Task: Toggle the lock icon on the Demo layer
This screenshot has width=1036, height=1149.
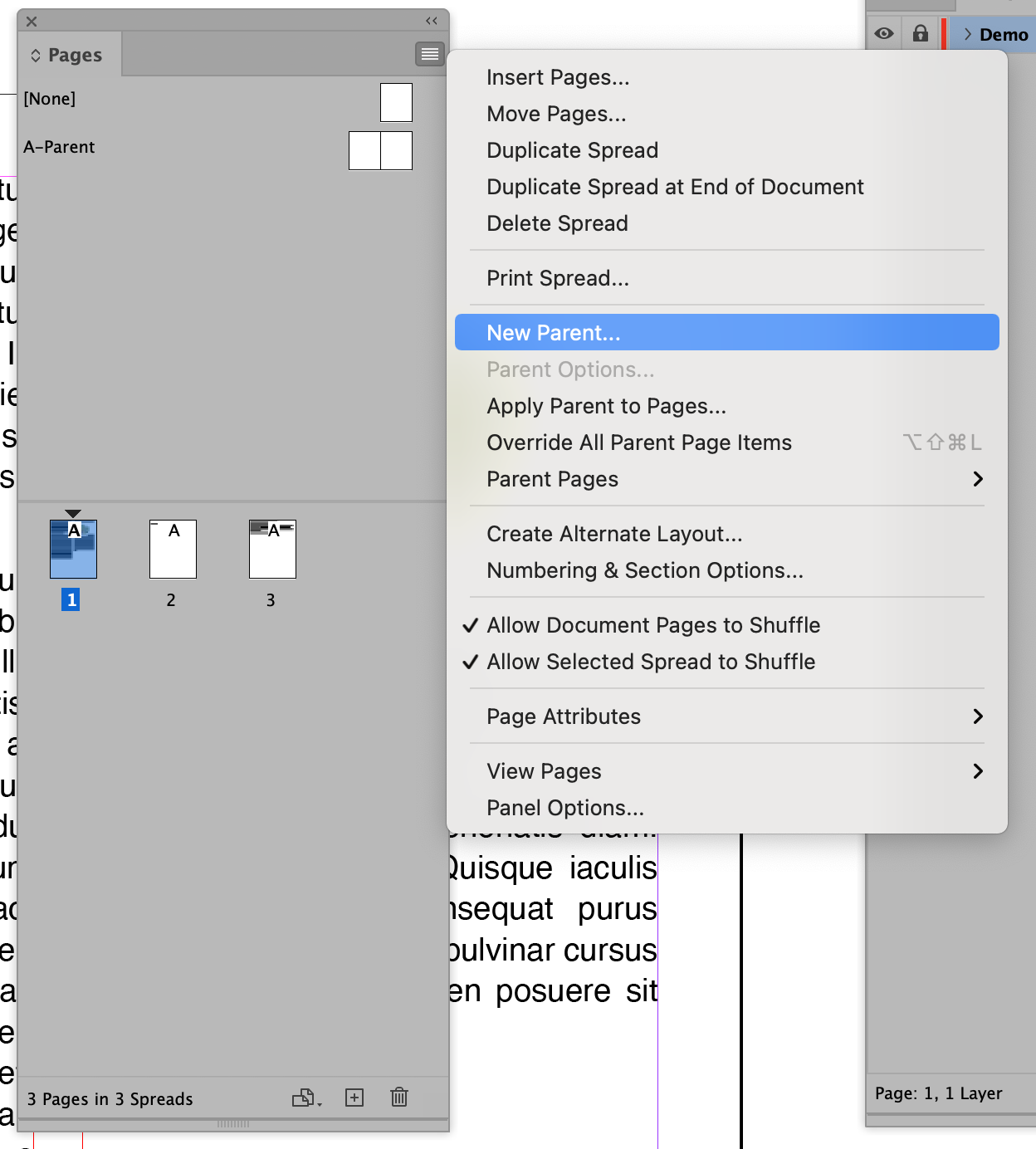Action: tap(921, 34)
